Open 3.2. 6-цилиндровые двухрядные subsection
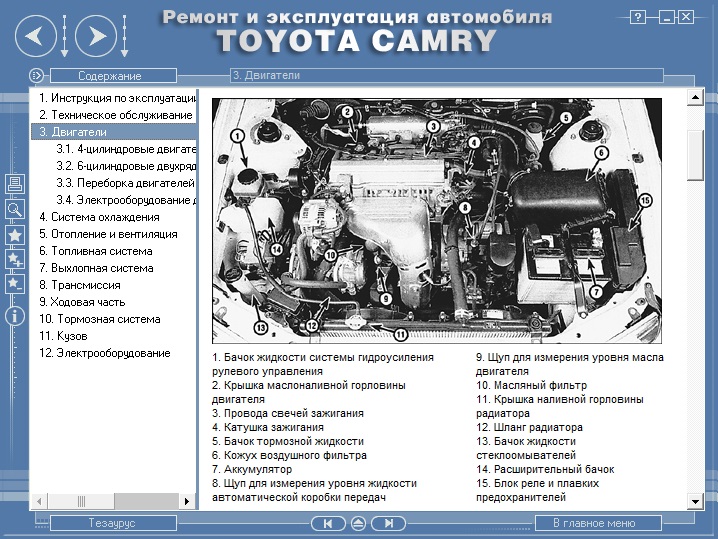This screenshot has height=539, width=718. click(126, 166)
